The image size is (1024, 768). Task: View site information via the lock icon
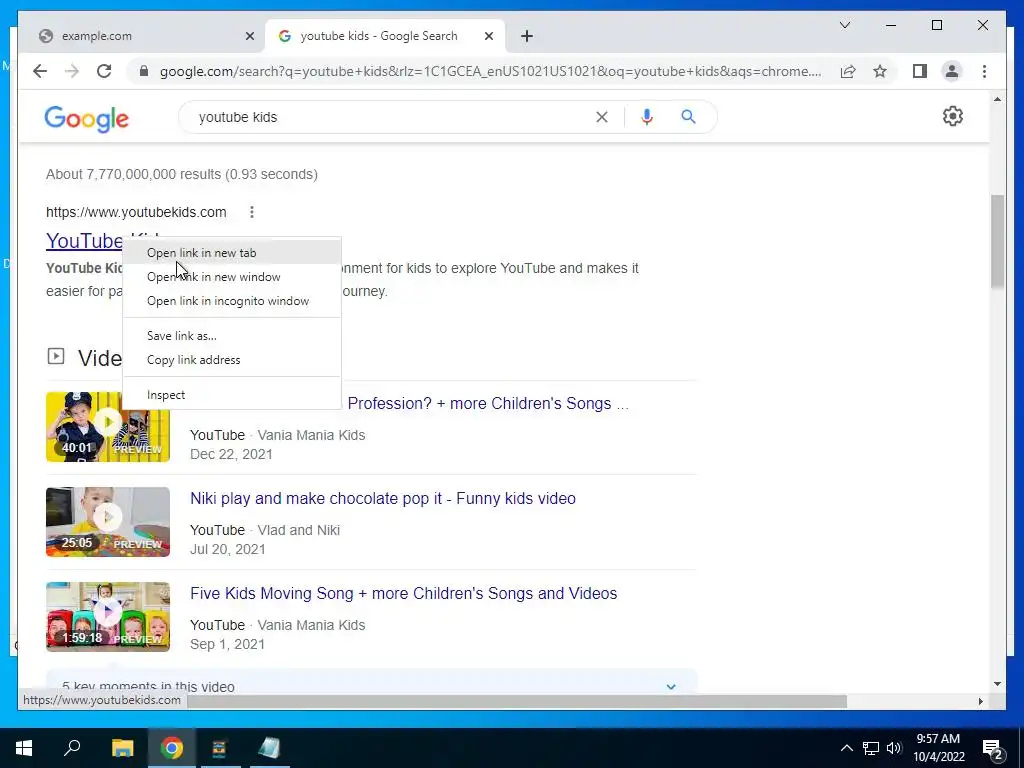pos(144,71)
